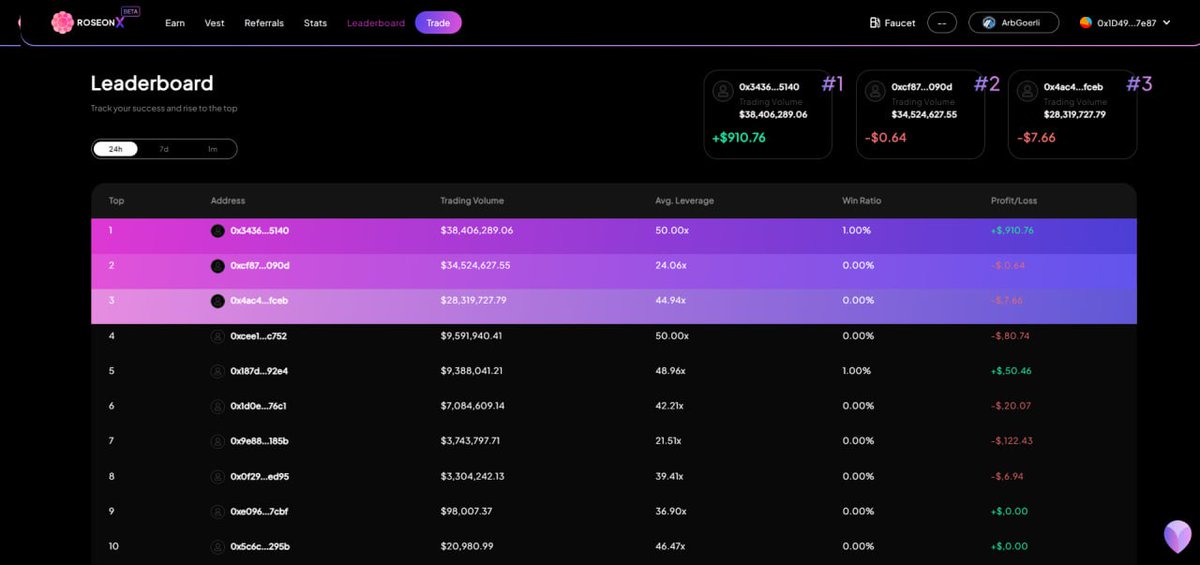Open the Vest menu
Image resolution: width=1200 pixels, height=565 pixels.
(214, 23)
